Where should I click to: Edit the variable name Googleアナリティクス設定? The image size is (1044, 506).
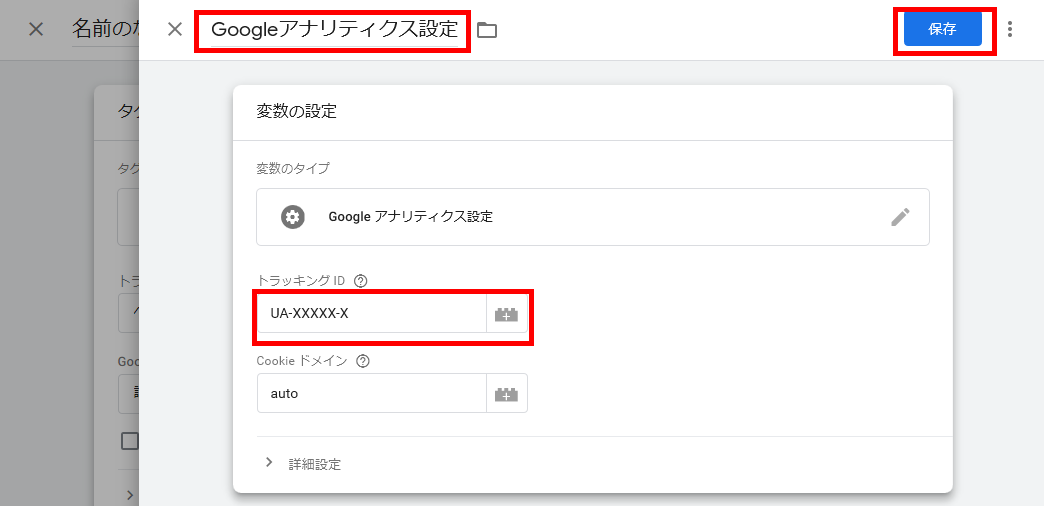tap(334, 29)
